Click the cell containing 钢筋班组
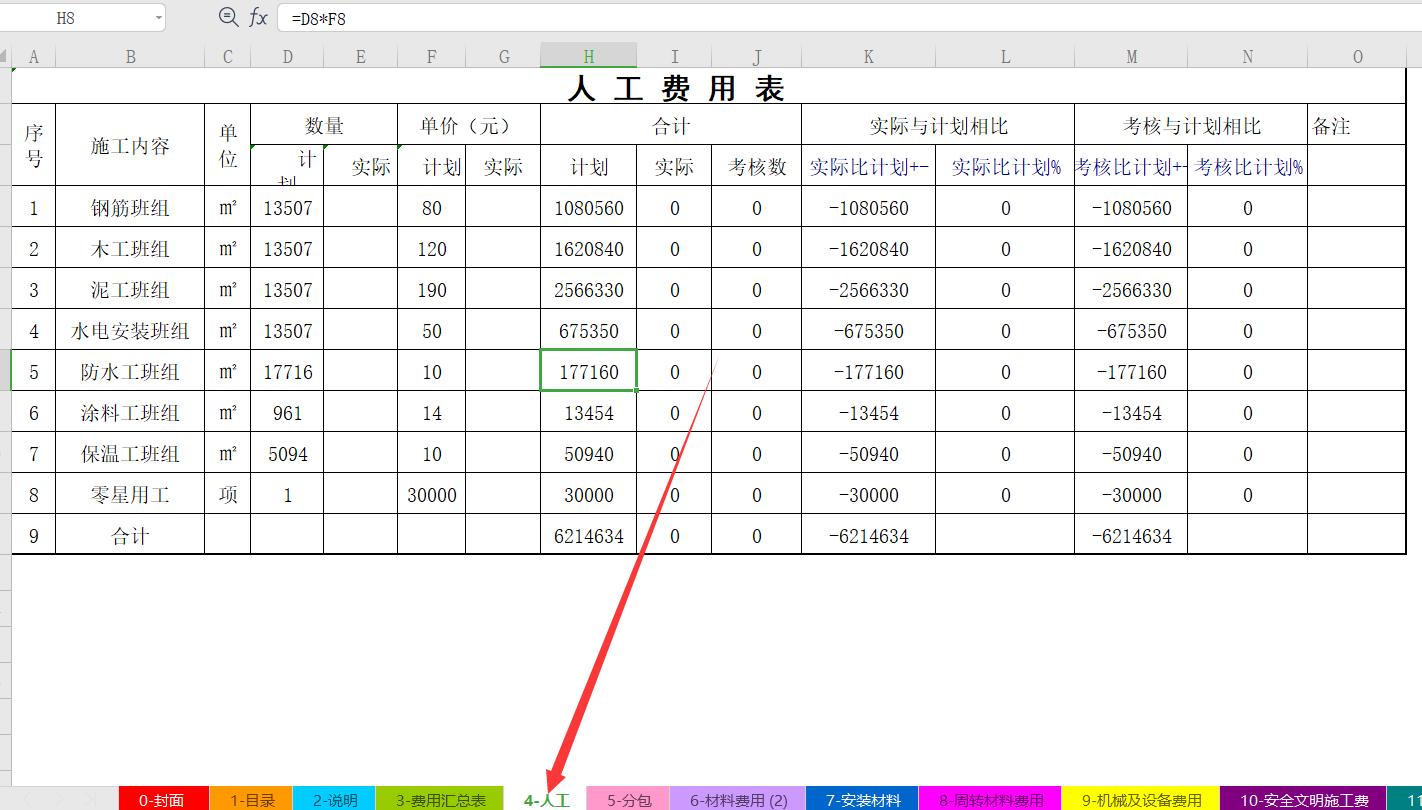Screen dimensions: 1422x810 coord(128,208)
